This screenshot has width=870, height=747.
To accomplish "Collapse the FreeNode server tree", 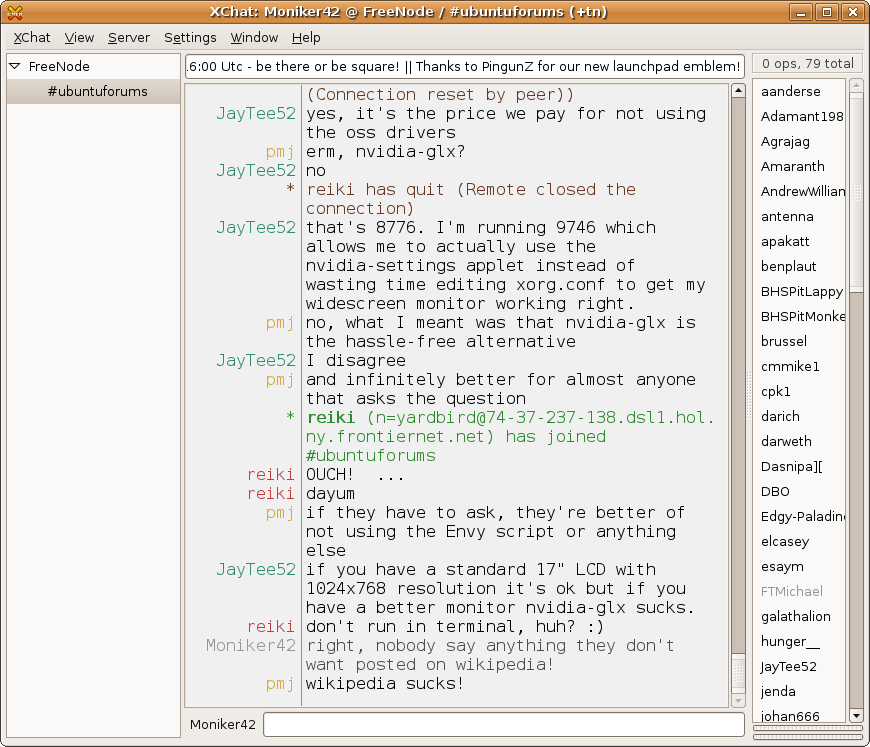I will click(x=15, y=67).
